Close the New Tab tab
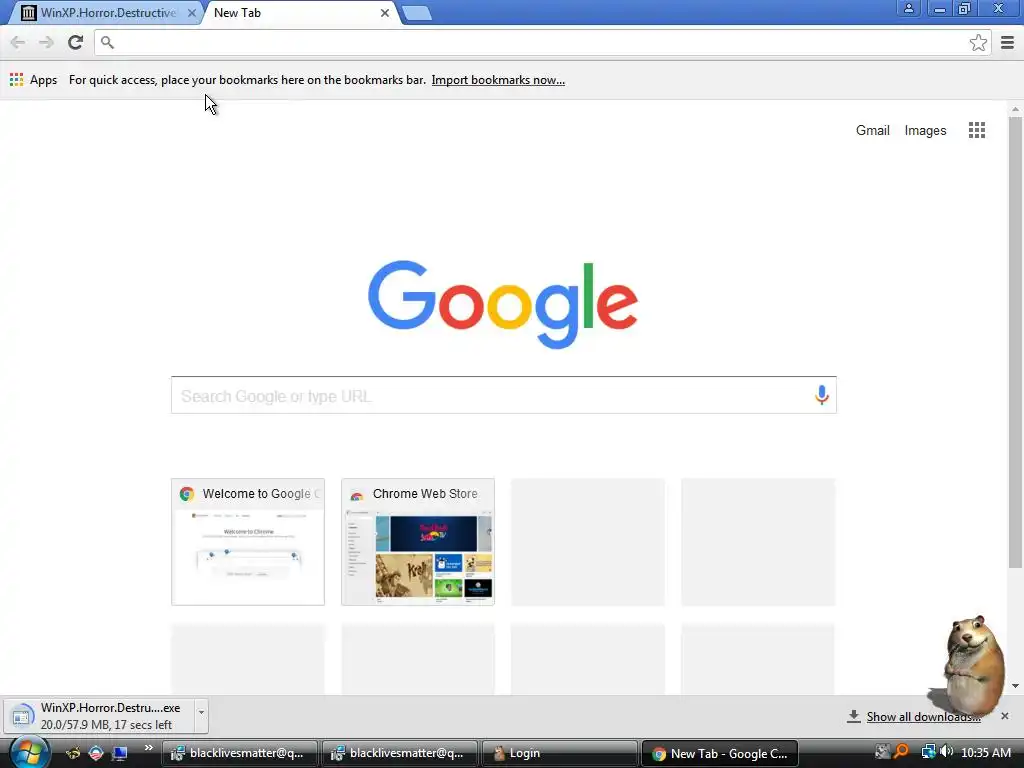This screenshot has width=1024, height=768. point(385,12)
